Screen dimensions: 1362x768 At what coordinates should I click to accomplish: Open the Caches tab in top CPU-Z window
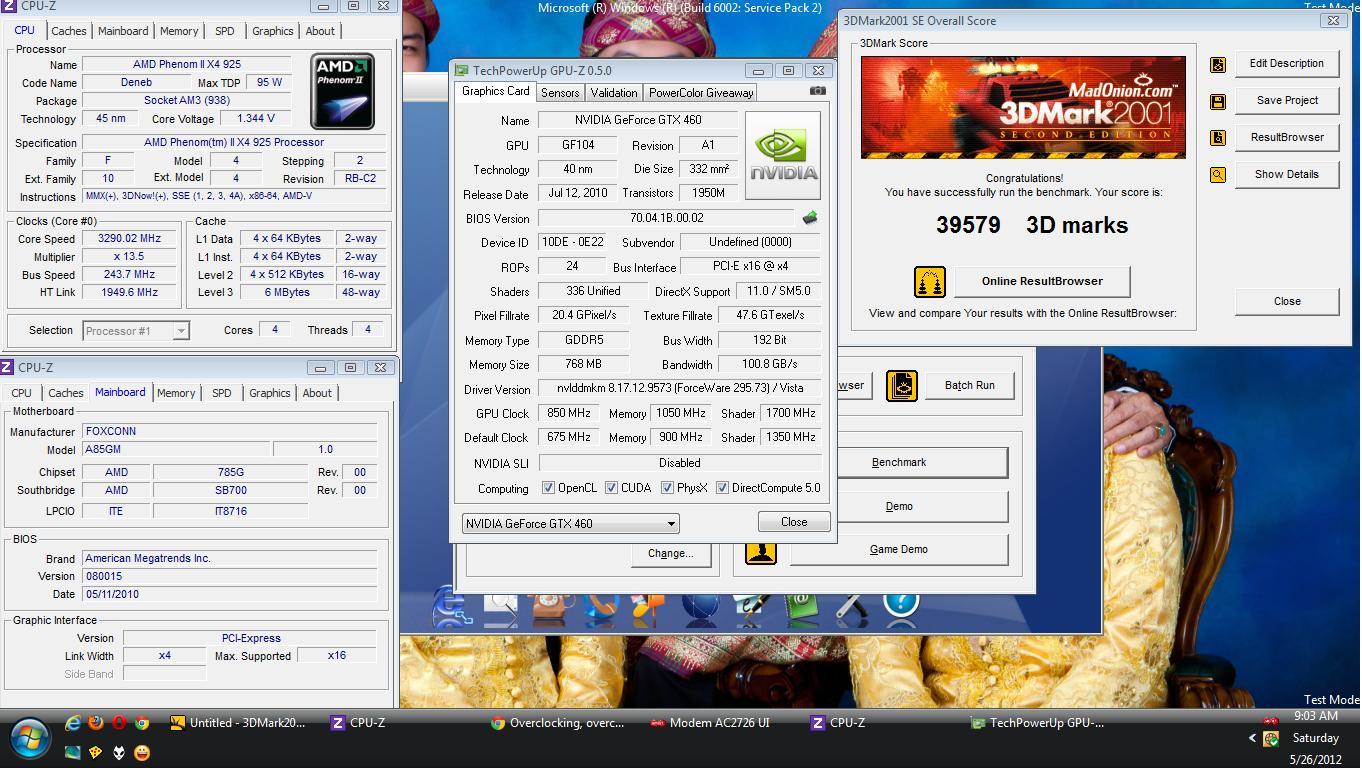click(x=69, y=31)
